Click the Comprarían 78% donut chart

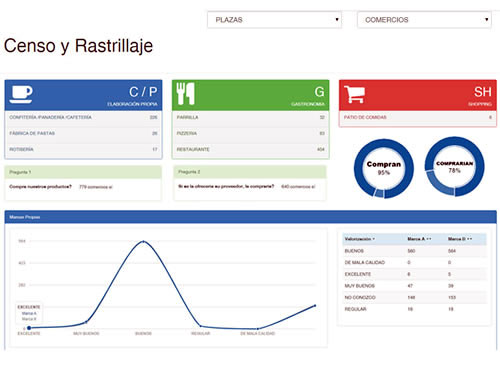click(x=455, y=166)
